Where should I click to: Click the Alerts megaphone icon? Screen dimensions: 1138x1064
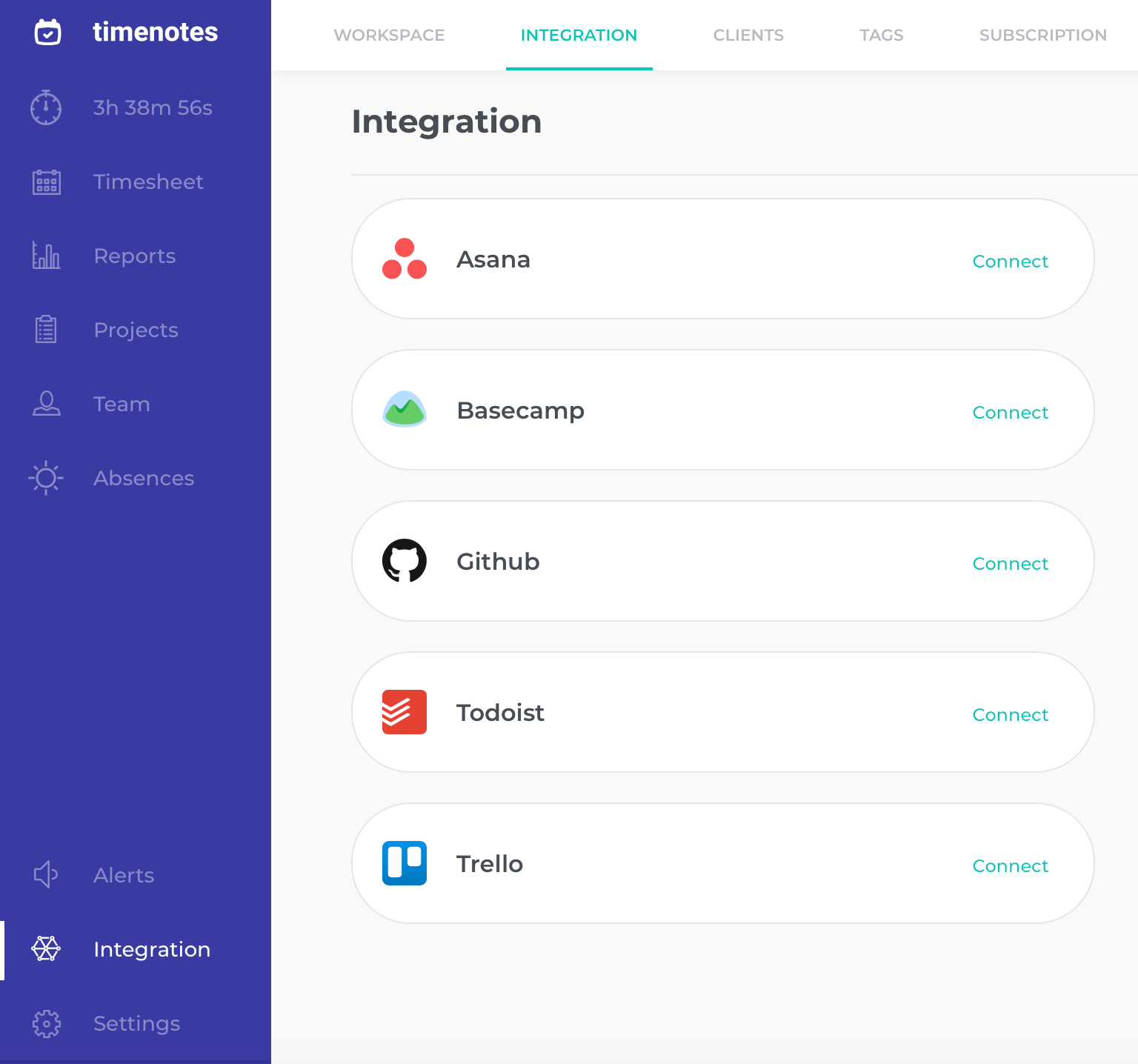(46, 875)
